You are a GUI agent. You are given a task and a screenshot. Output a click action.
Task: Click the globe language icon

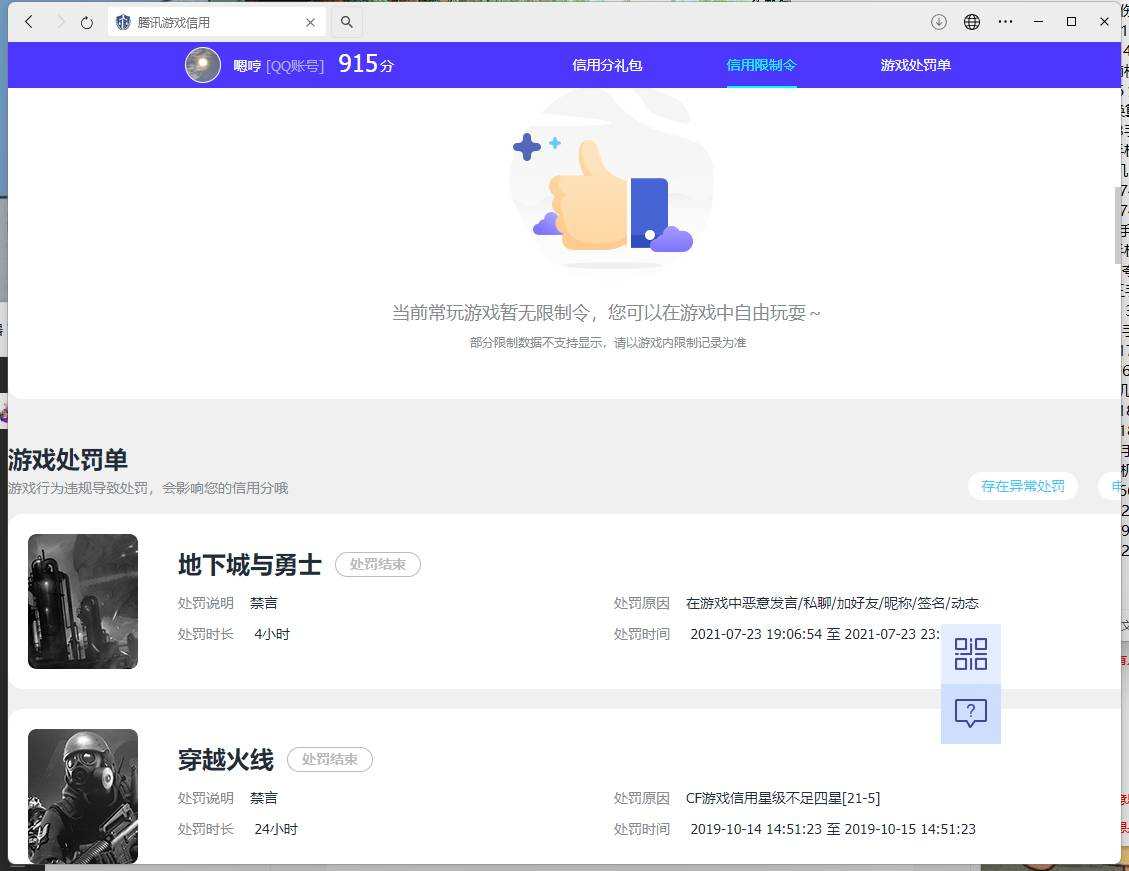coord(971,22)
